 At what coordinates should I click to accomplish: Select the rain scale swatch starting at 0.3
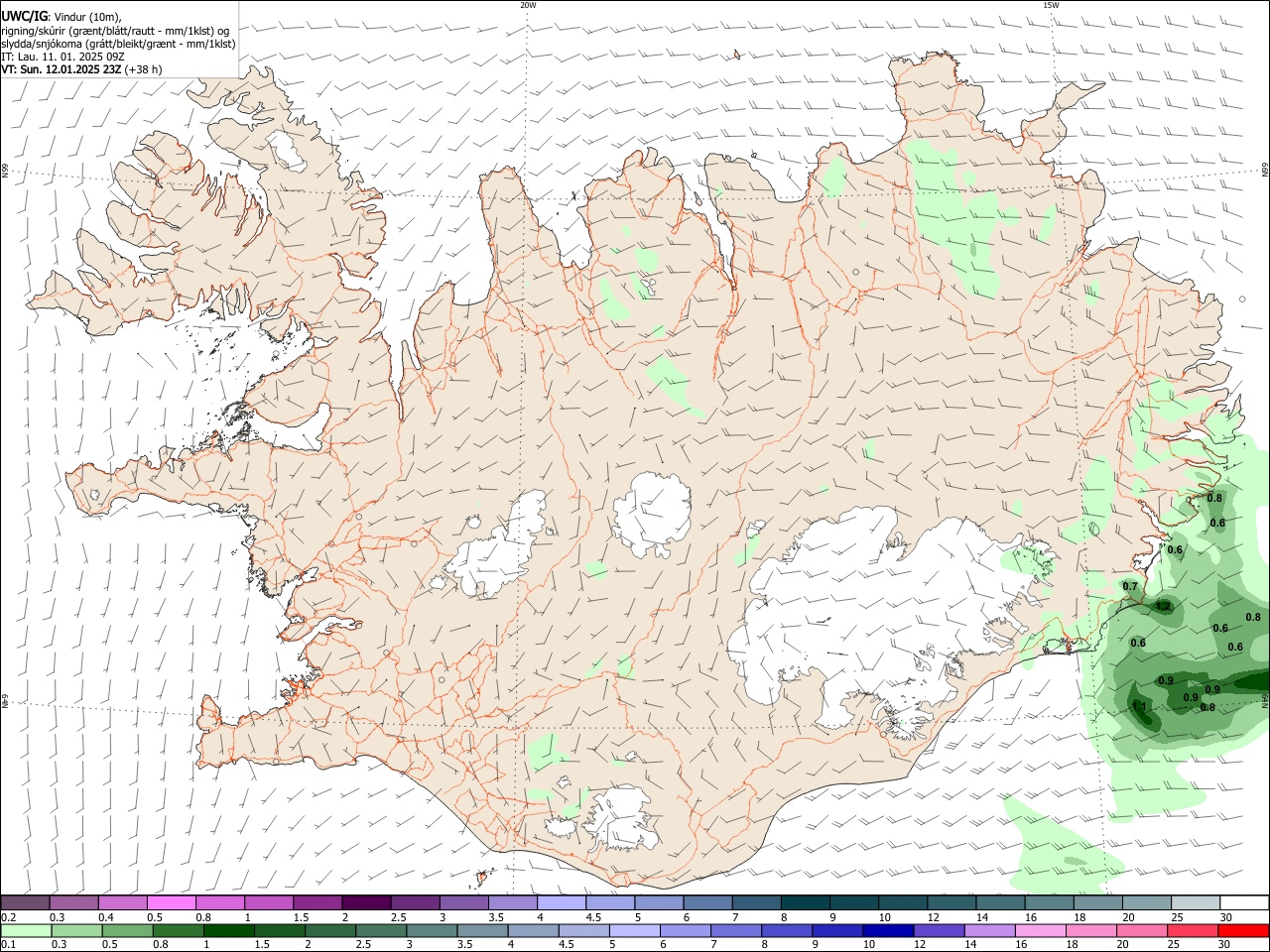click(x=77, y=930)
